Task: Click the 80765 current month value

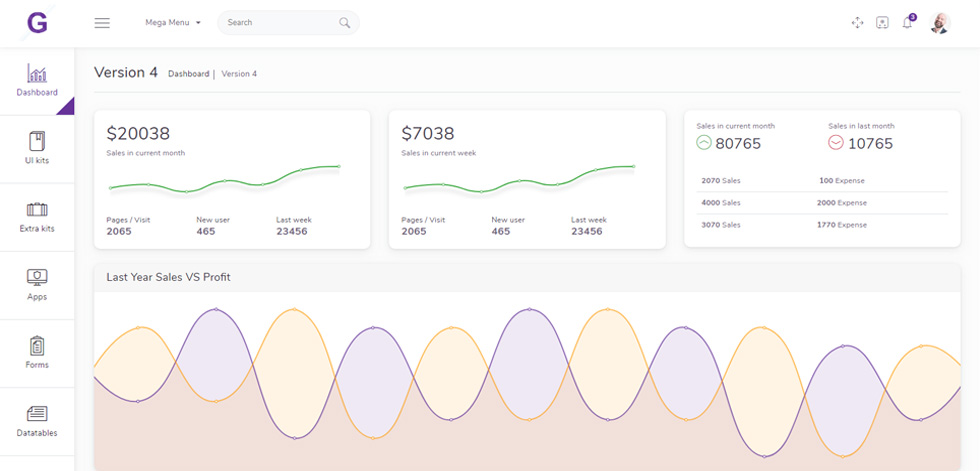Action: pos(738,144)
